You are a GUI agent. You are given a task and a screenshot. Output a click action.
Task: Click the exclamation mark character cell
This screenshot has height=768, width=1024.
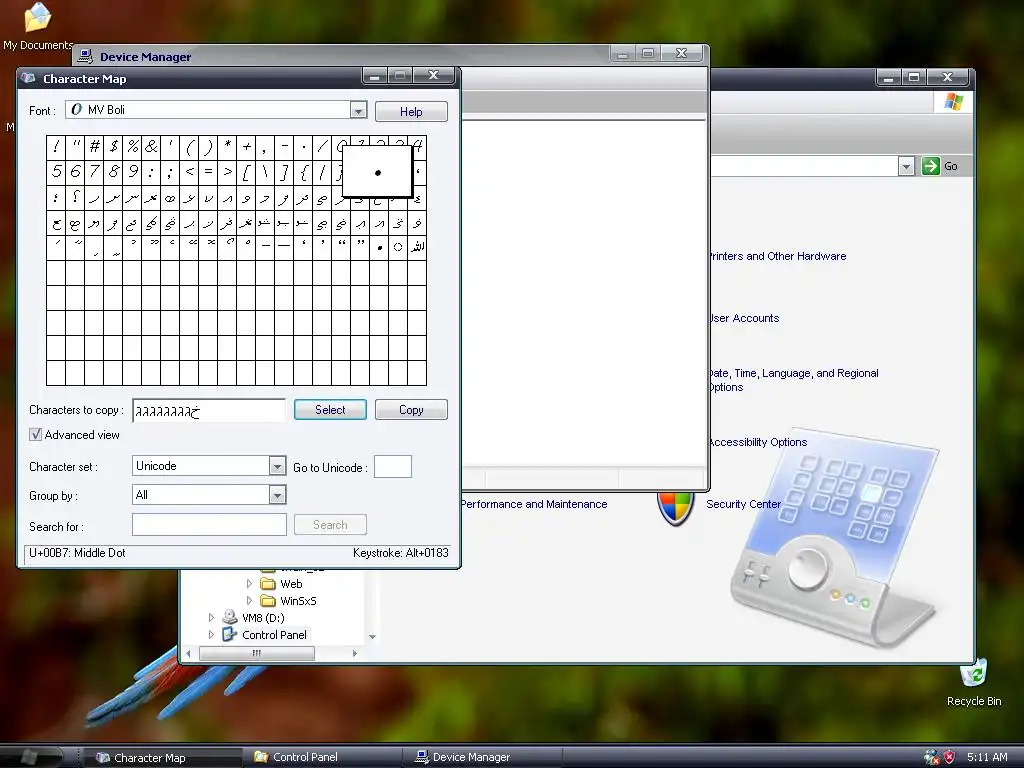(x=56, y=146)
